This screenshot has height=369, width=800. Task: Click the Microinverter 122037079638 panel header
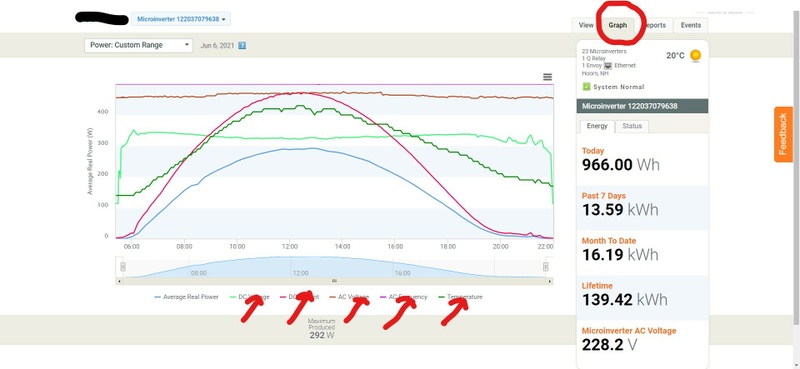pos(642,106)
